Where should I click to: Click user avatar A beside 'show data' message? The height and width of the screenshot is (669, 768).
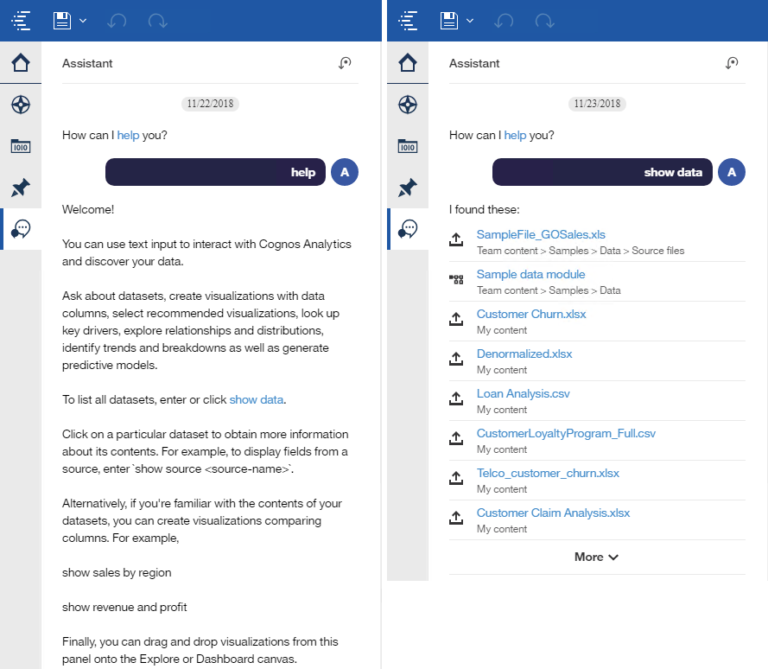tap(731, 172)
